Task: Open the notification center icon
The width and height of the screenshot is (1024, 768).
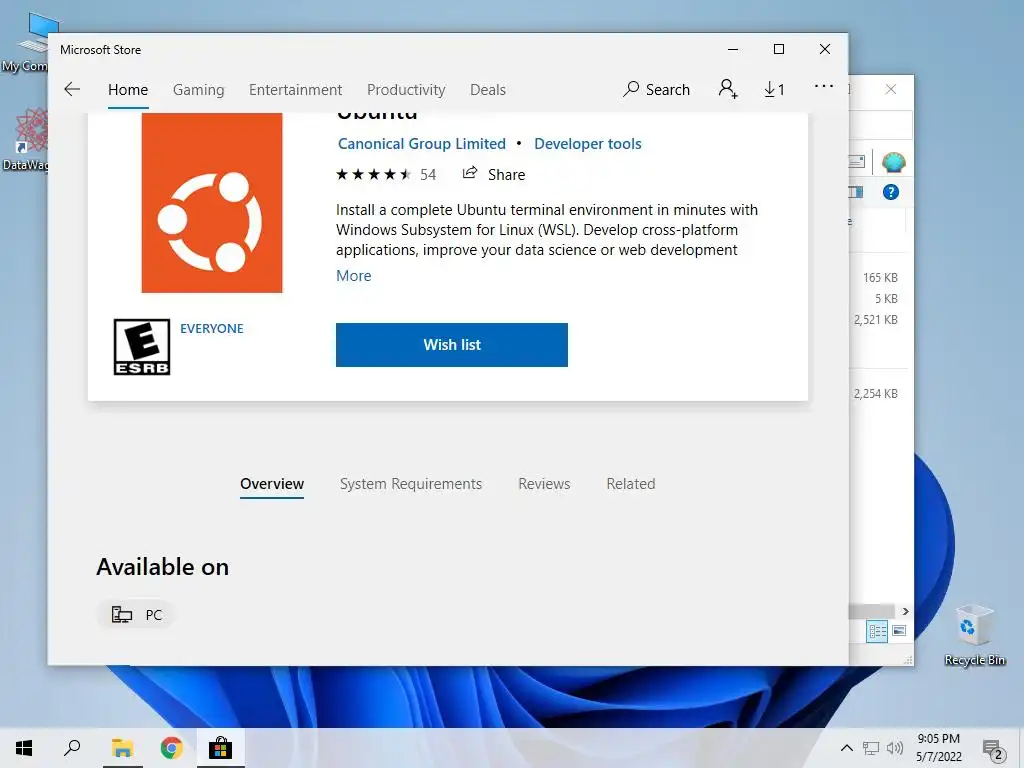Action: (x=993, y=749)
